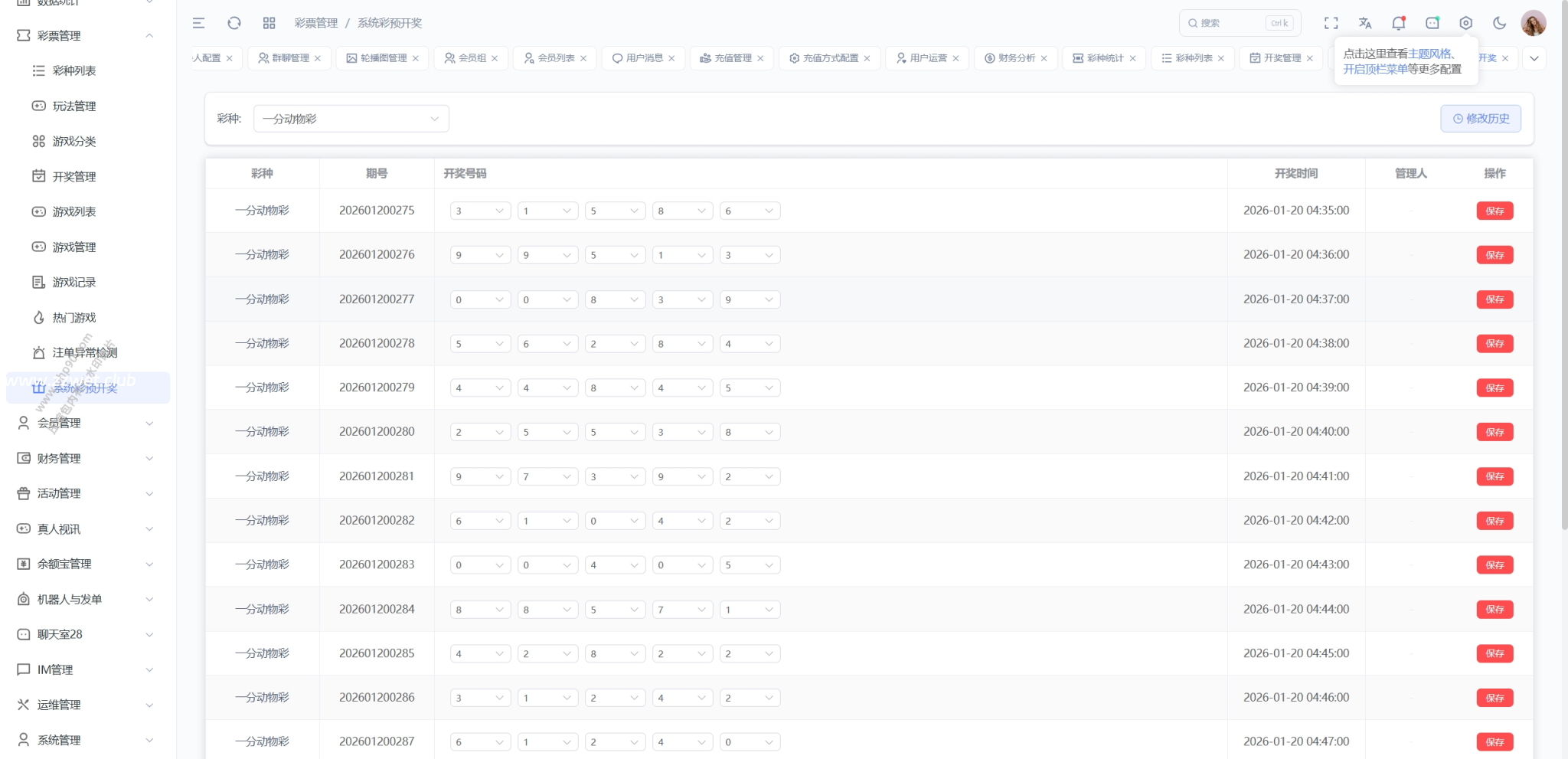Open fifth number dropdown for period 202601200283
Viewport: 1568px width, 759px height.
[750, 565]
